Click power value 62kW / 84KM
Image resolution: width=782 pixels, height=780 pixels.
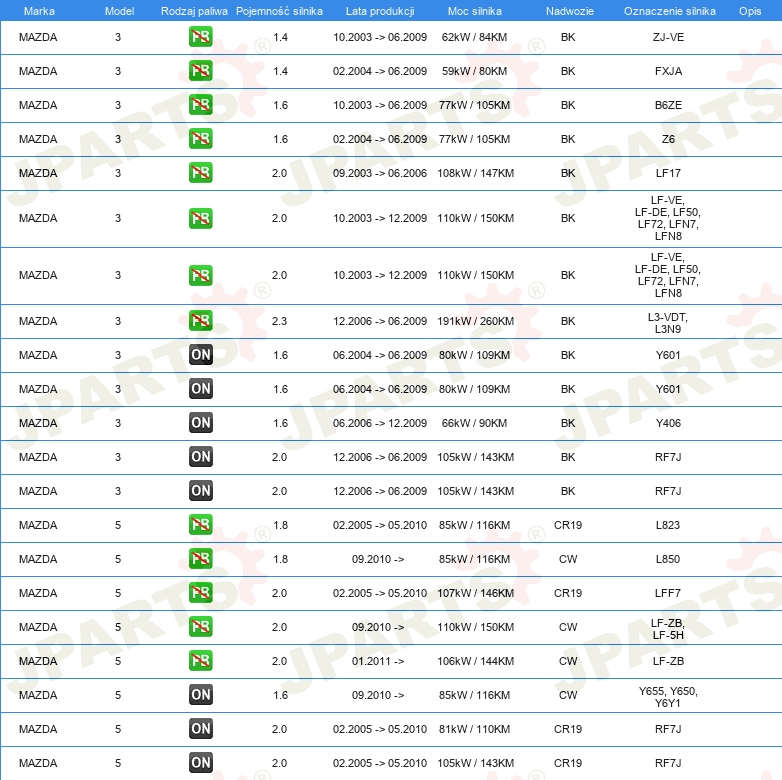pyautogui.click(x=474, y=37)
